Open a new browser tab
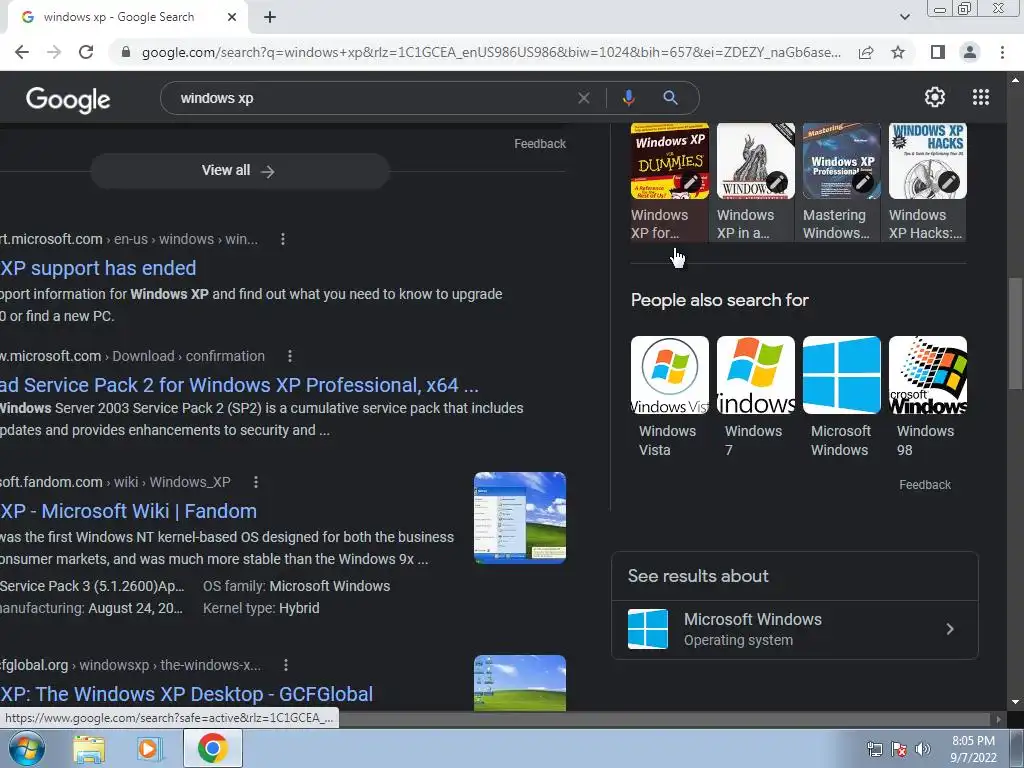This screenshot has width=1024, height=768. (x=270, y=18)
